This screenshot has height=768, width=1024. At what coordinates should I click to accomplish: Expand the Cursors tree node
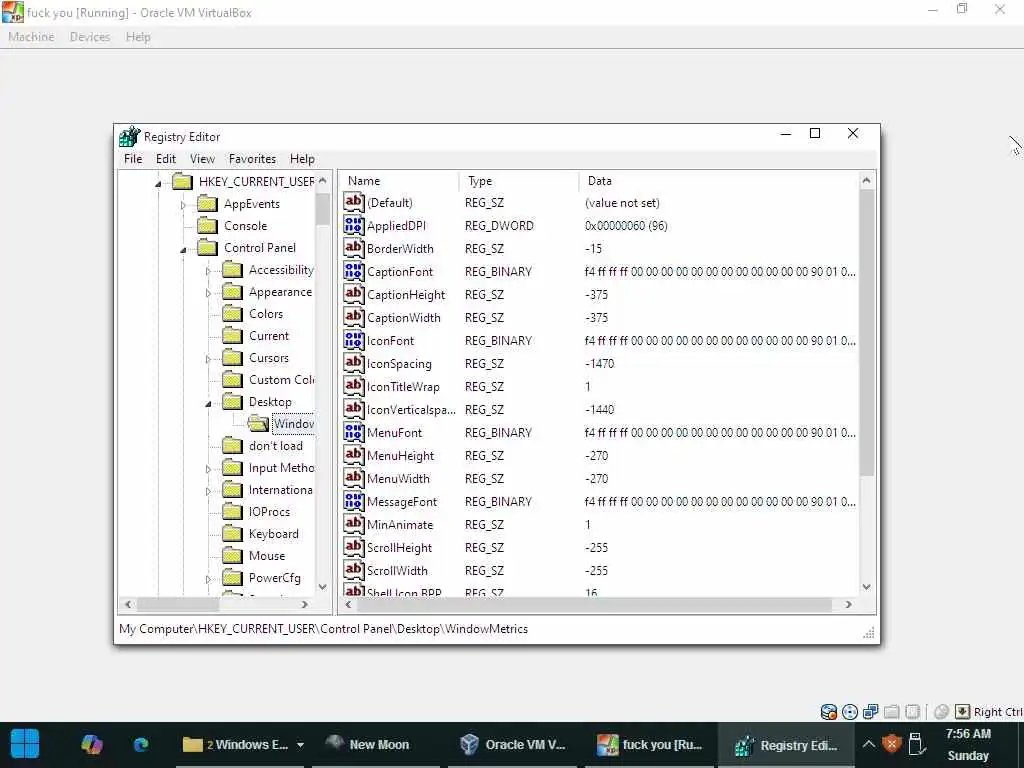click(x=208, y=359)
